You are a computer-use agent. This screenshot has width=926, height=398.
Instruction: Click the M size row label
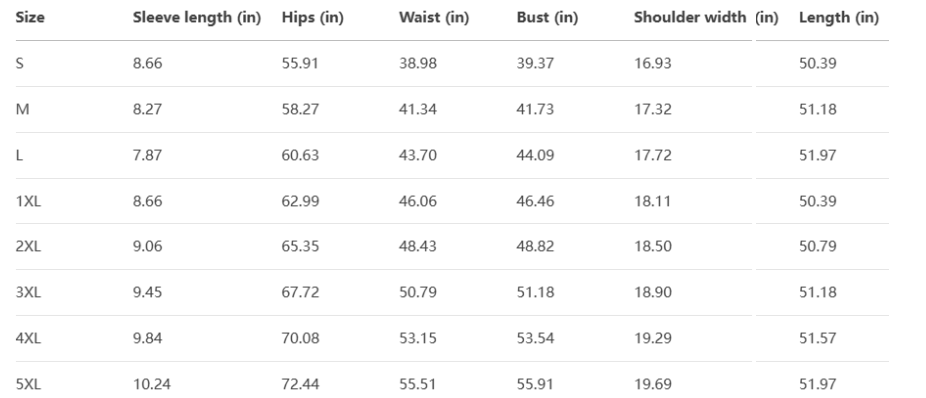pyautogui.click(x=22, y=109)
